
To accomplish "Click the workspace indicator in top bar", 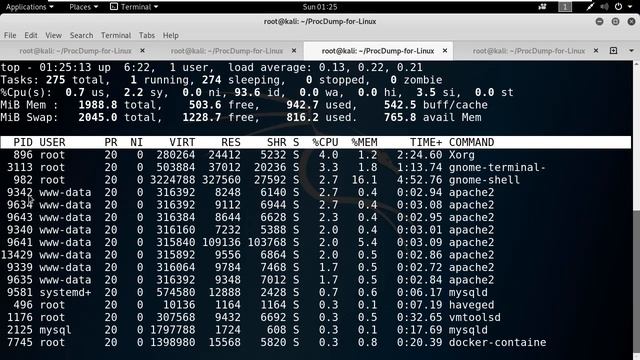I will [x=565, y=7].
